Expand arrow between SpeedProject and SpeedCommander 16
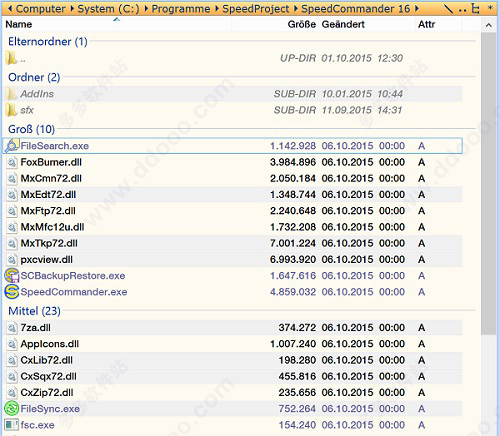 pos(296,8)
